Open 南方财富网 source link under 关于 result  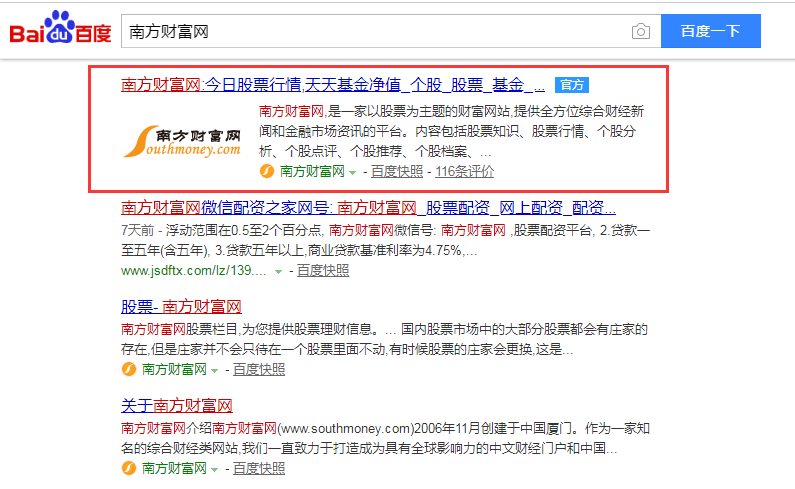tap(174, 468)
